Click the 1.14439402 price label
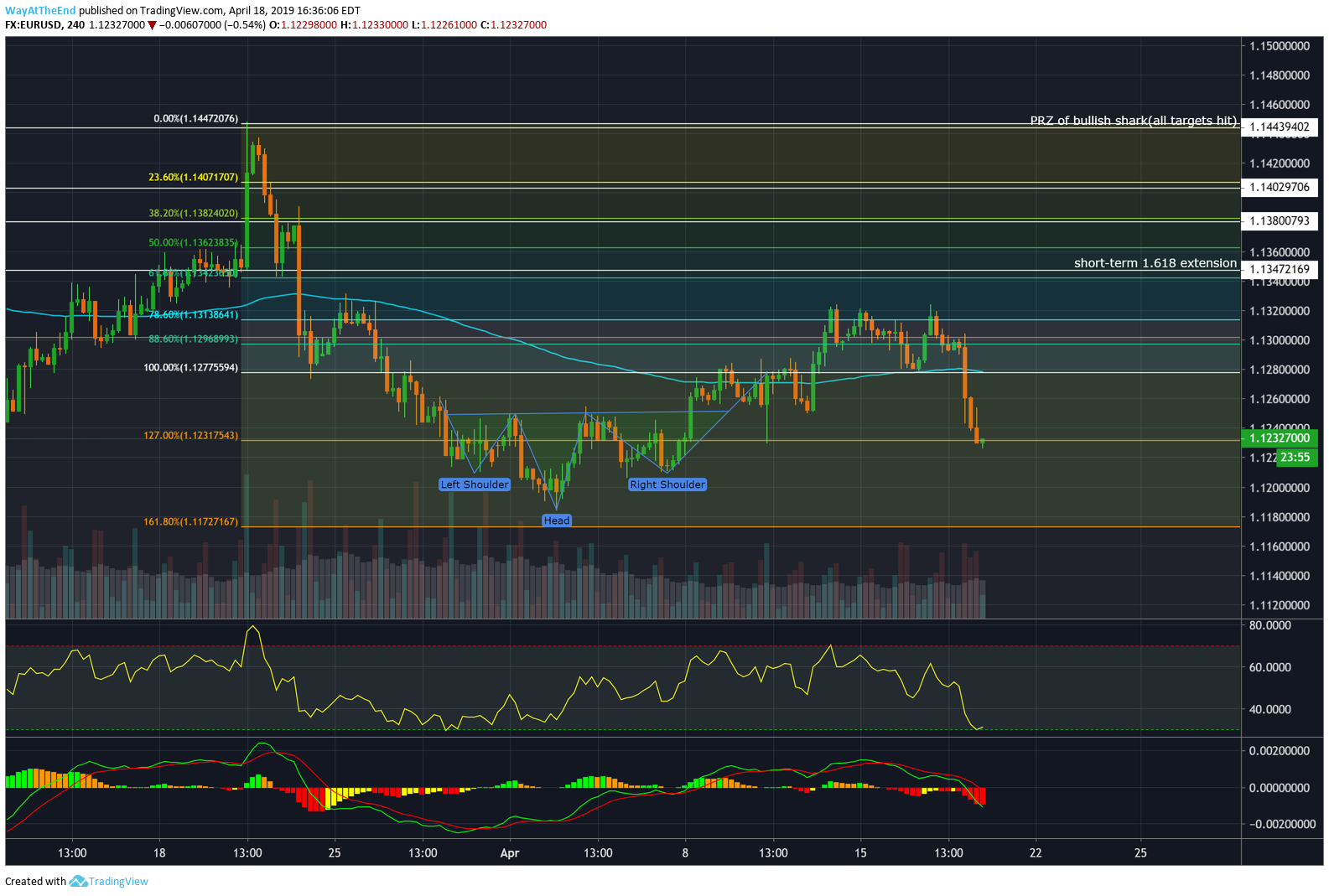The width and height of the screenshot is (1329, 896). [1280, 127]
